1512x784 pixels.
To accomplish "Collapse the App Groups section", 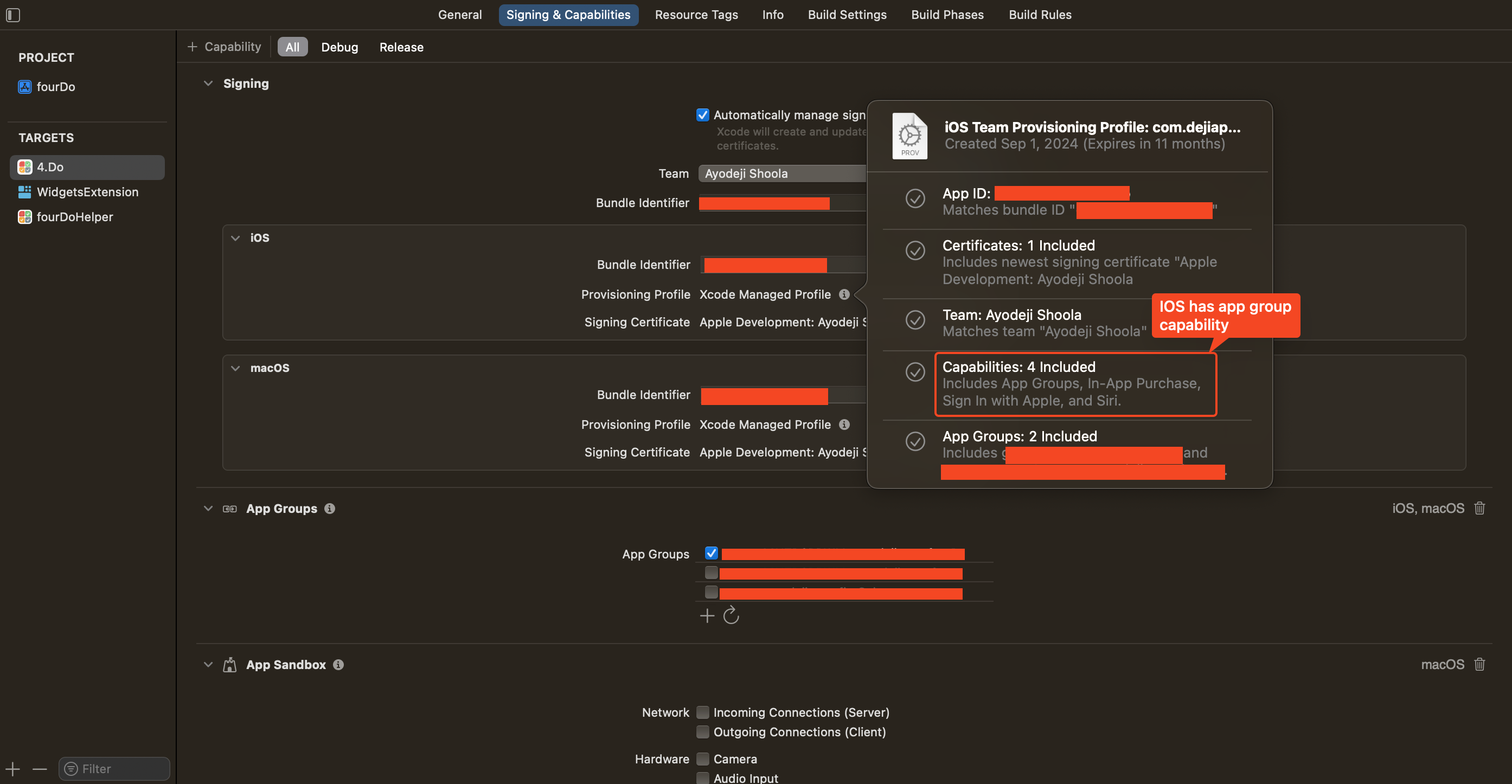I will 208,509.
